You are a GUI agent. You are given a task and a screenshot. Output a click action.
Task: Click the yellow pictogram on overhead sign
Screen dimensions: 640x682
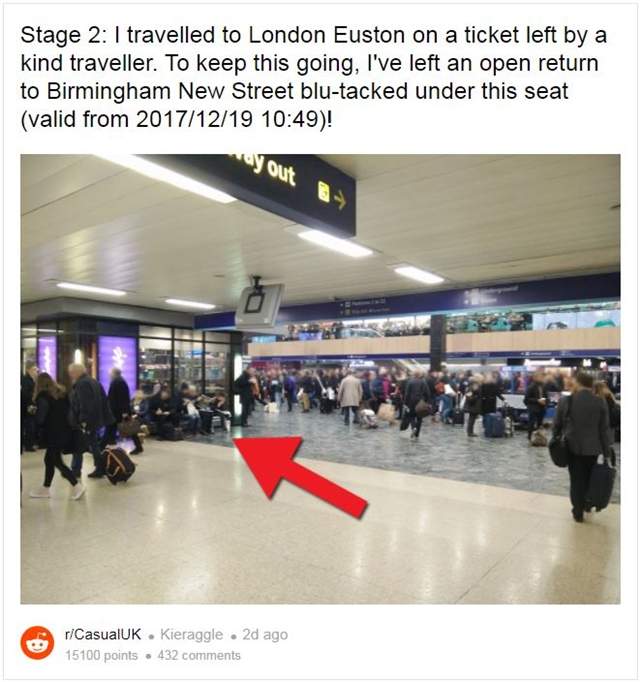324,192
